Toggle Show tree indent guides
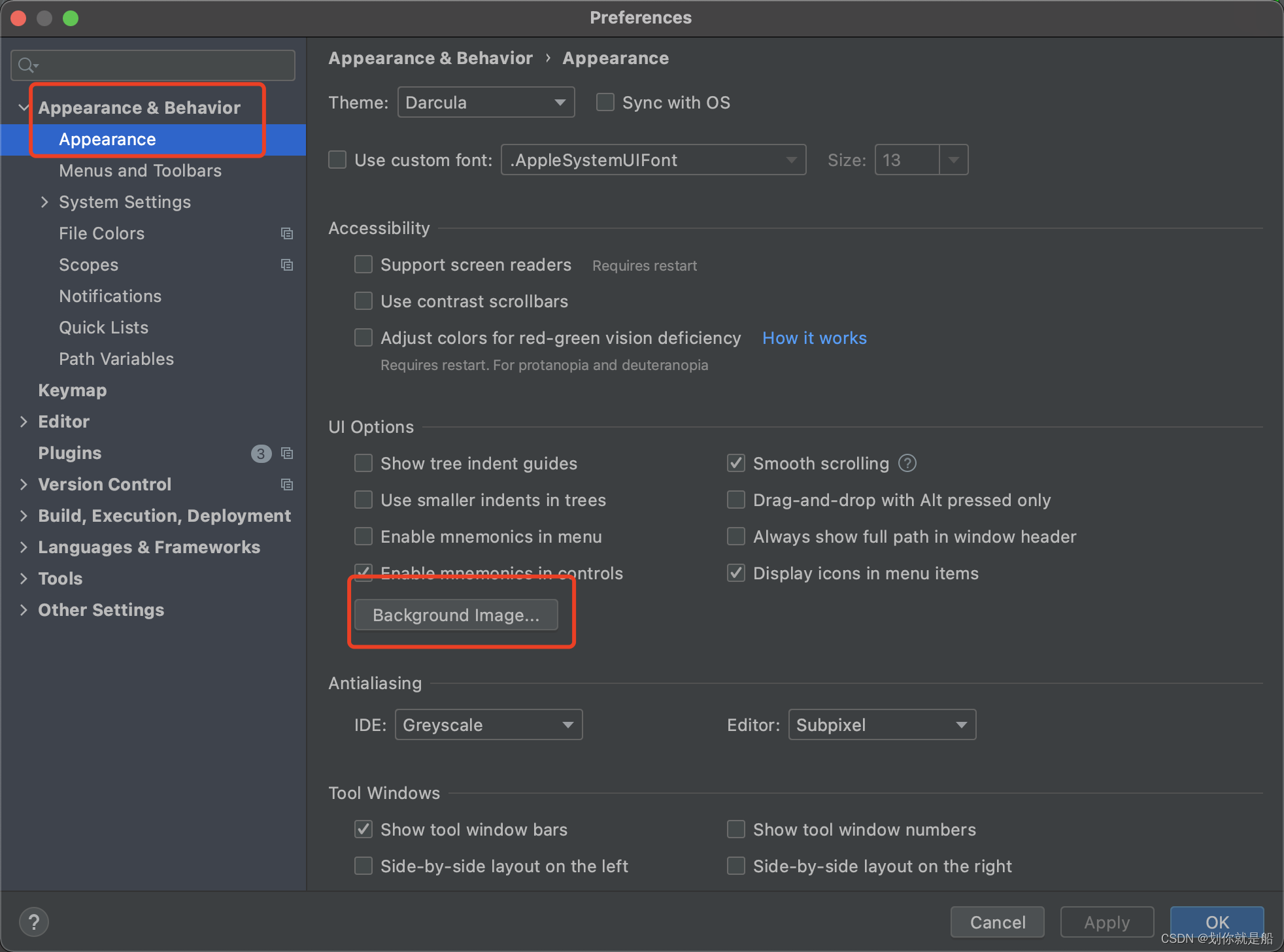This screenshot has height=952, width=1284. point(363,464)
